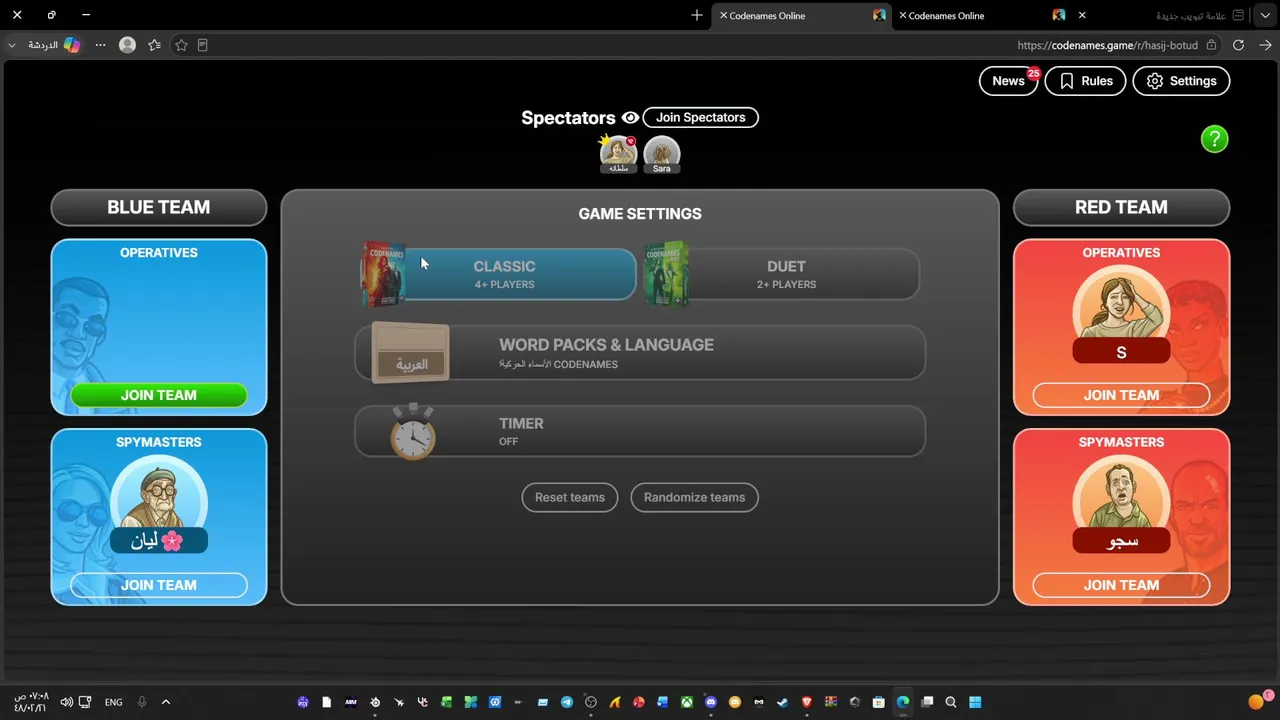Screen dimensions: 1280x720
Task: Click the Reset teams button
Action: point(570,497)
